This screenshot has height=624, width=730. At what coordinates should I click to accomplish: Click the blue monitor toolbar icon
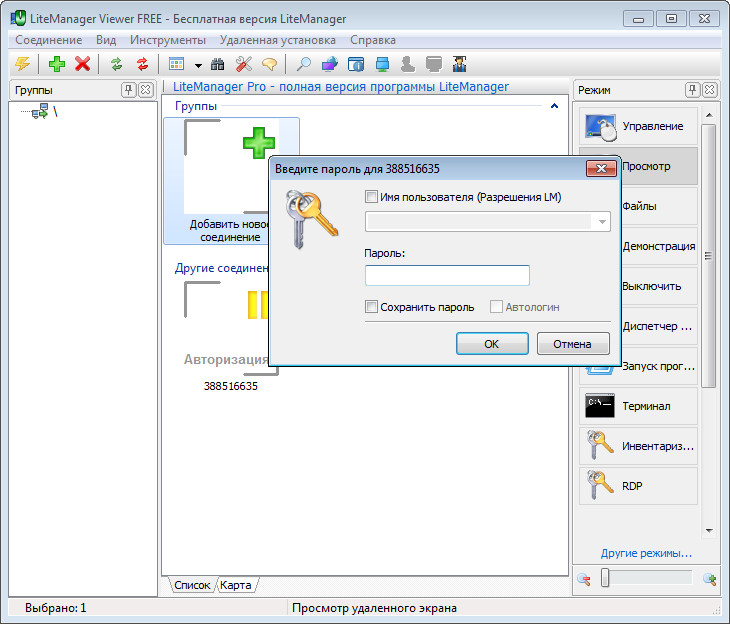coord(382,64)
